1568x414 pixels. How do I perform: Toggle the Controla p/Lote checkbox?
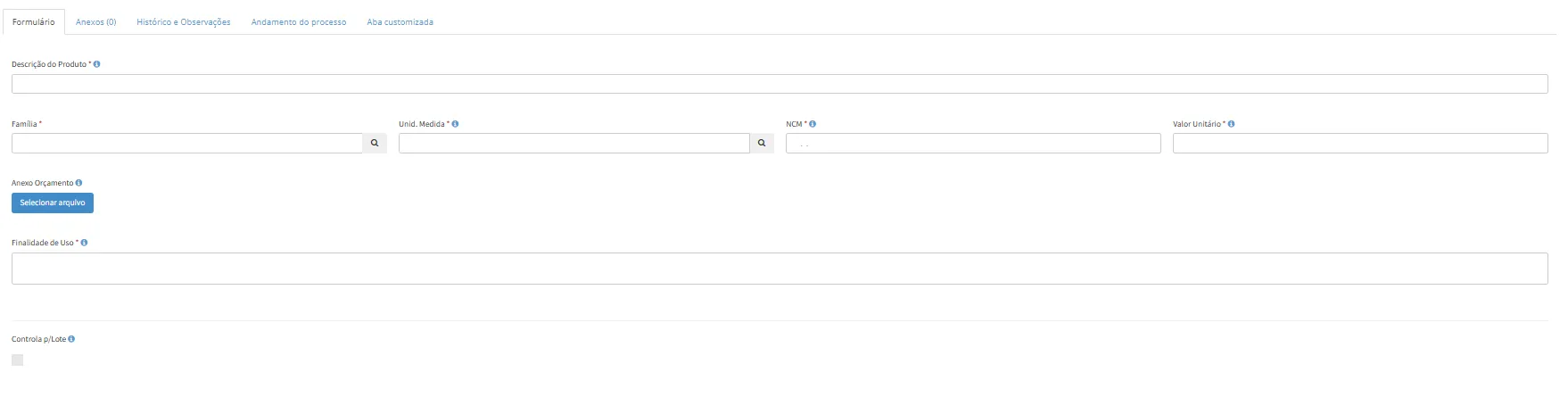[18, 360]
